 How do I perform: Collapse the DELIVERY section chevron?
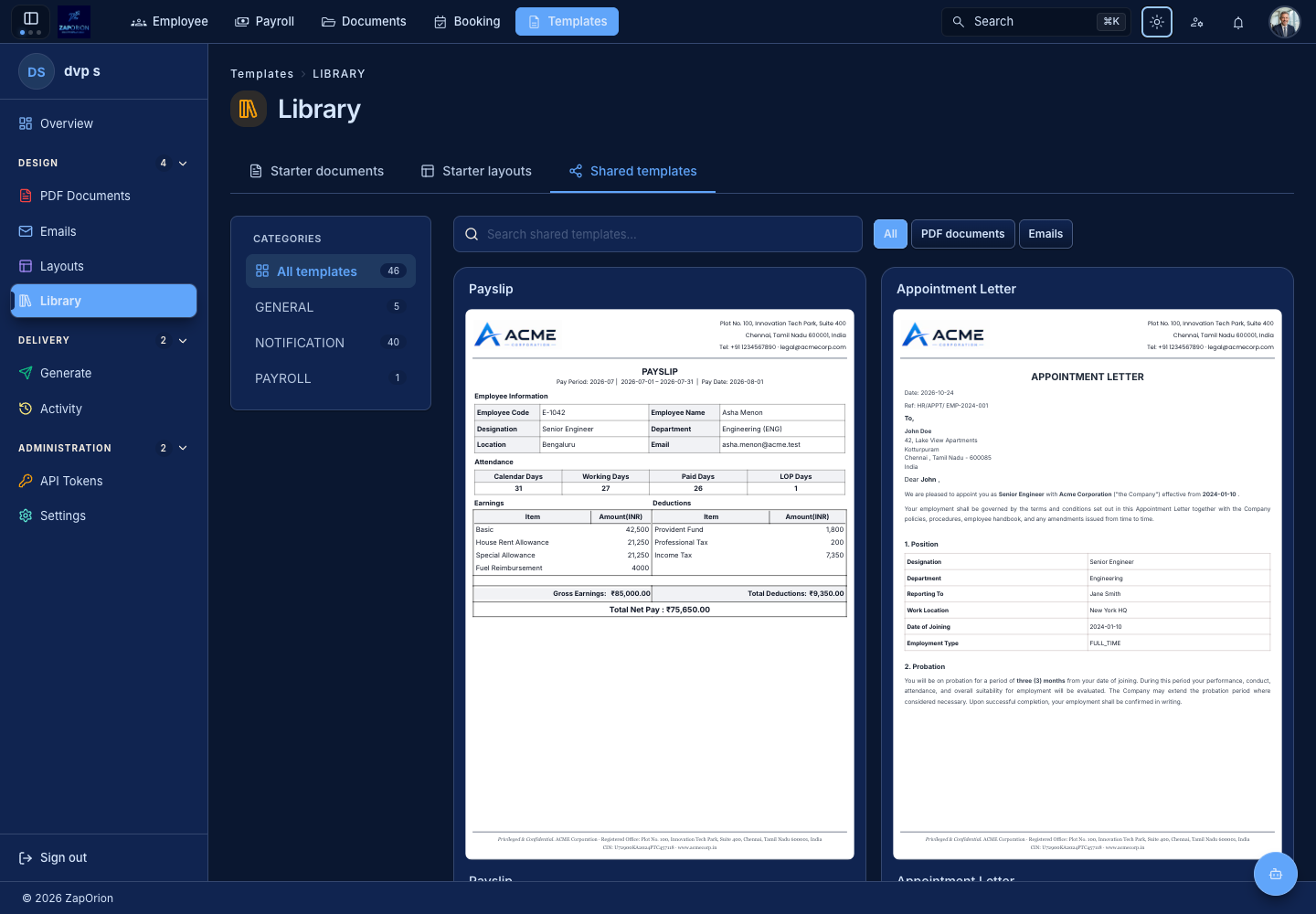[183, 340]
